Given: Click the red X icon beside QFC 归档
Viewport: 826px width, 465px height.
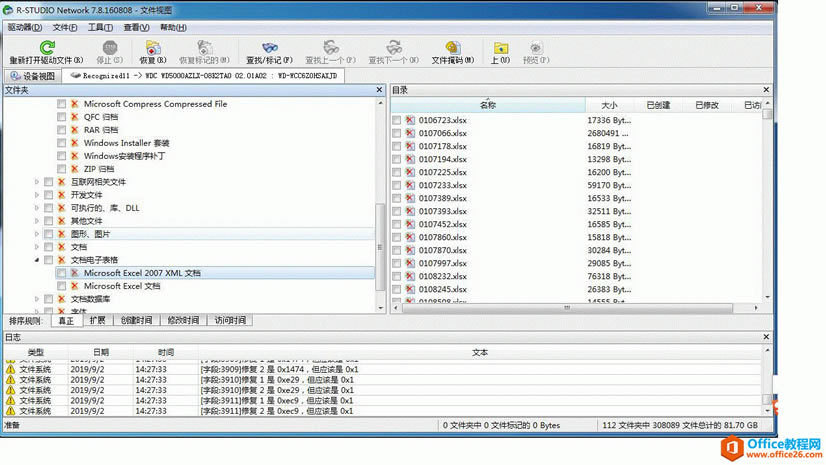Looking at the screenshot, I should [74, 117].
